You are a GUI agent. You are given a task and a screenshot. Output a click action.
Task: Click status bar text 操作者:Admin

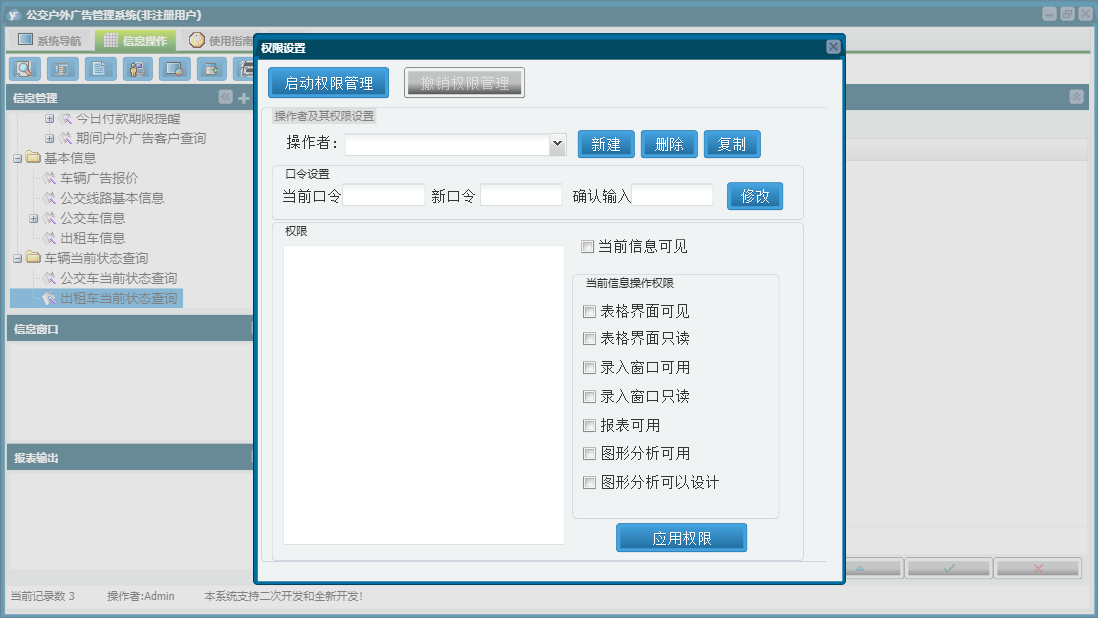(x=141, y=596)
